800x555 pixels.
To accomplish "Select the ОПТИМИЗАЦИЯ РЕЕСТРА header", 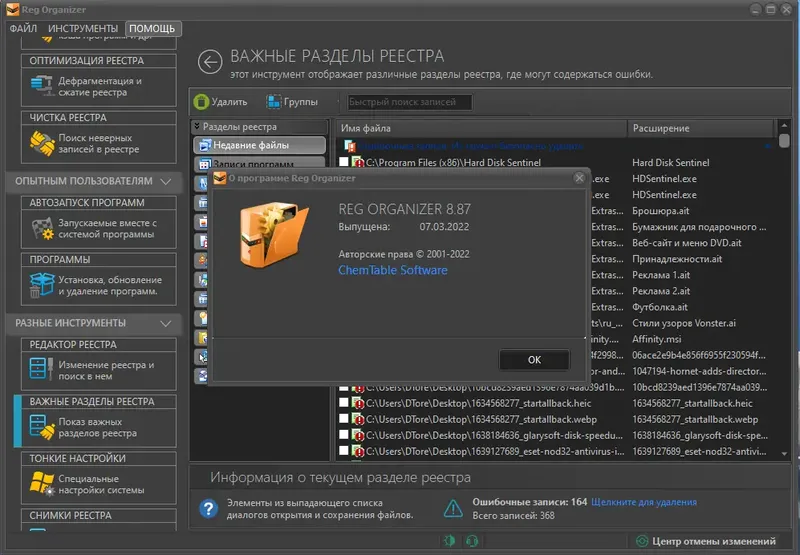I will pos(99,61).
